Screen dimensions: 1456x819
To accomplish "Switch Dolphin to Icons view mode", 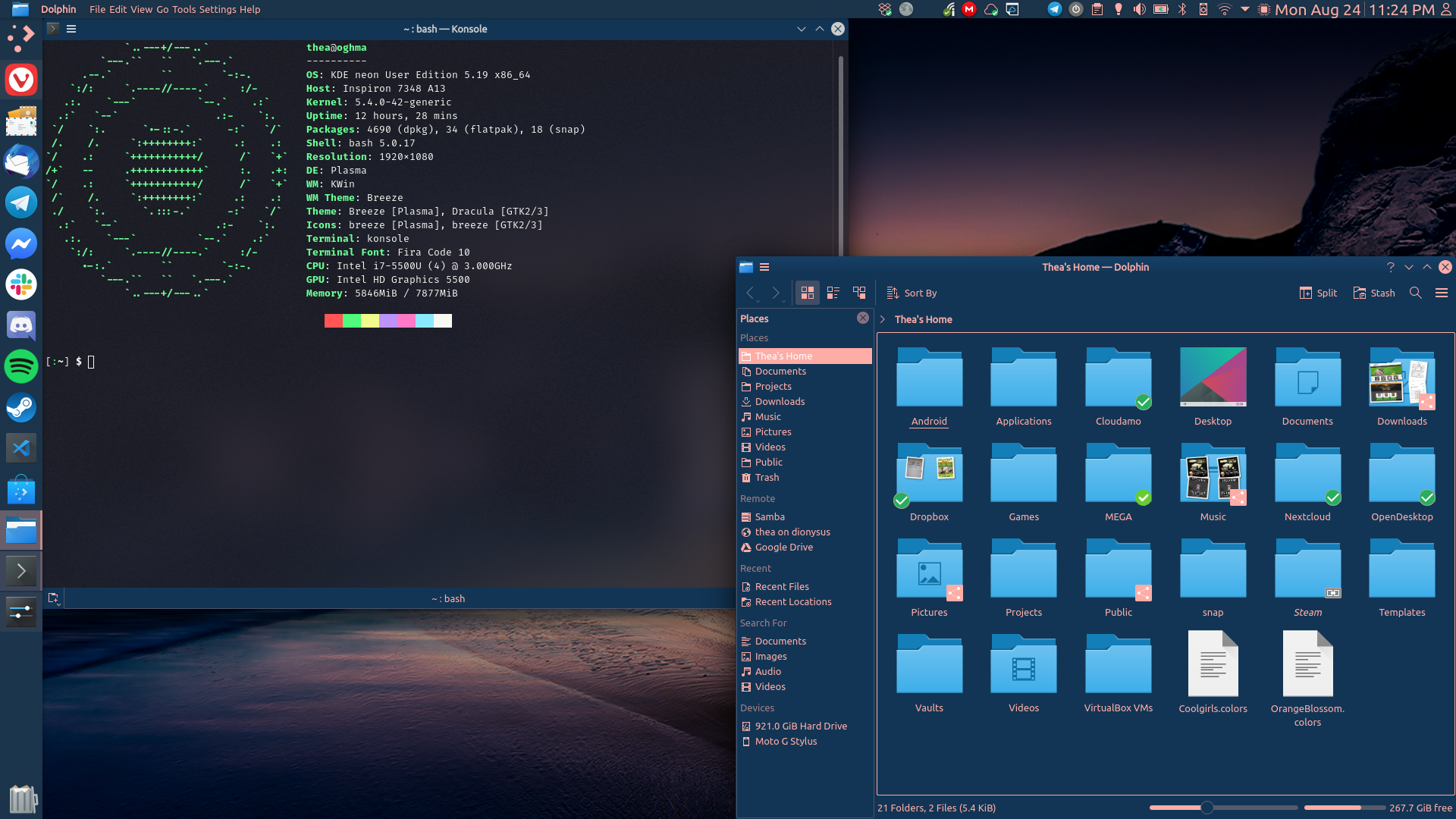I will pyautogui.click(x=808, y=293).
